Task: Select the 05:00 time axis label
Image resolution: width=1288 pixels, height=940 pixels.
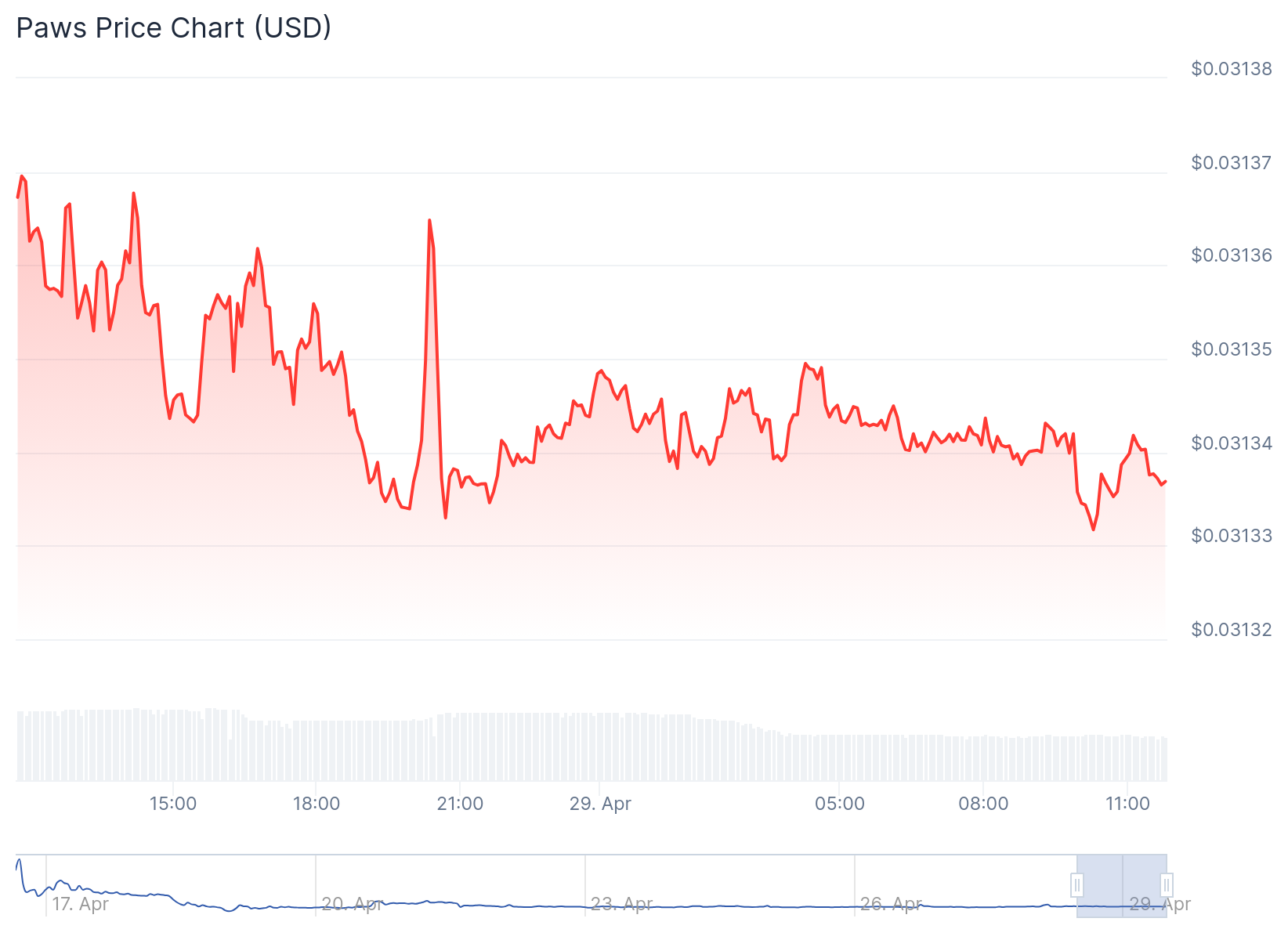Action: pos(839,804)
